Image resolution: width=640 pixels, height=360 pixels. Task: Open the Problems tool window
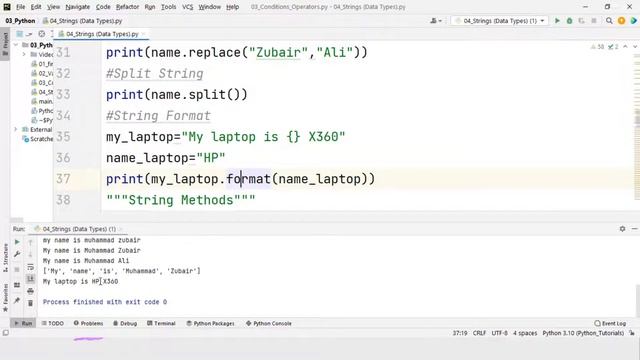tap(88, 323)
